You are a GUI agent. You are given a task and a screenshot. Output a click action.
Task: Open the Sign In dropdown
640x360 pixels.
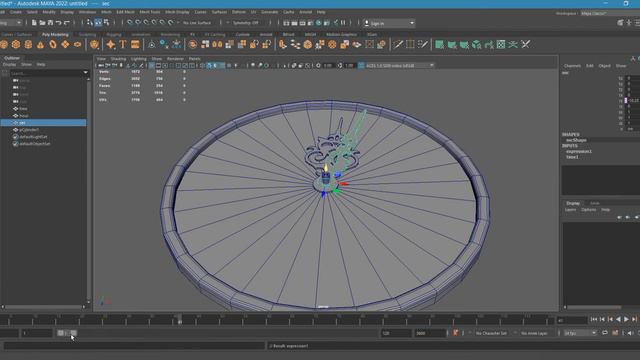[x=389, y=23]
